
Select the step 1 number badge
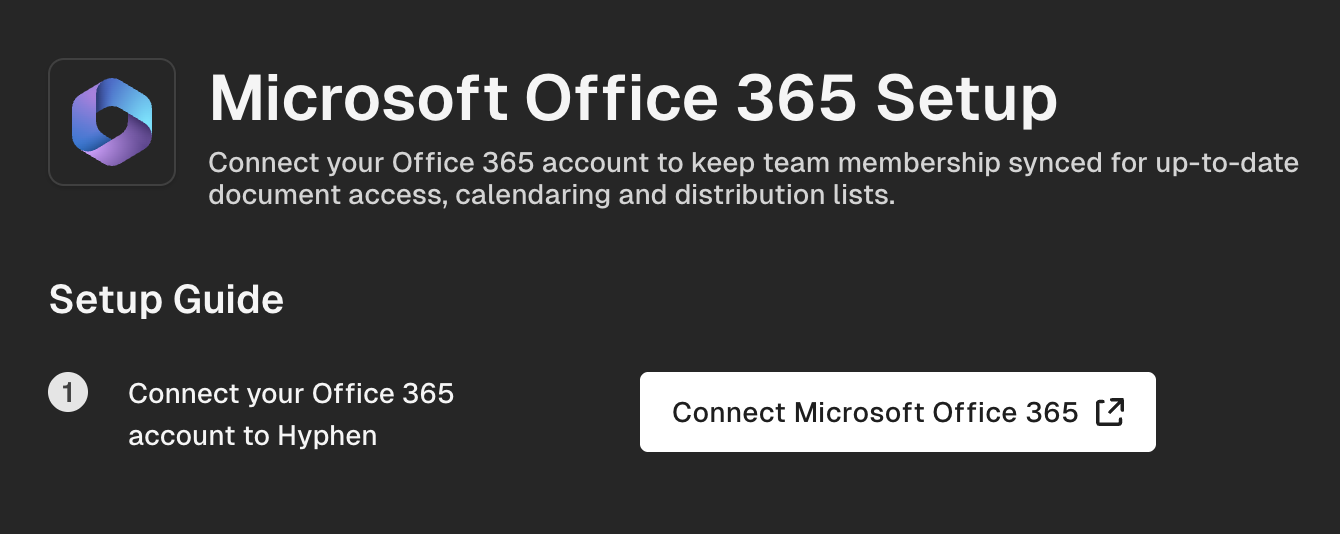68,393
